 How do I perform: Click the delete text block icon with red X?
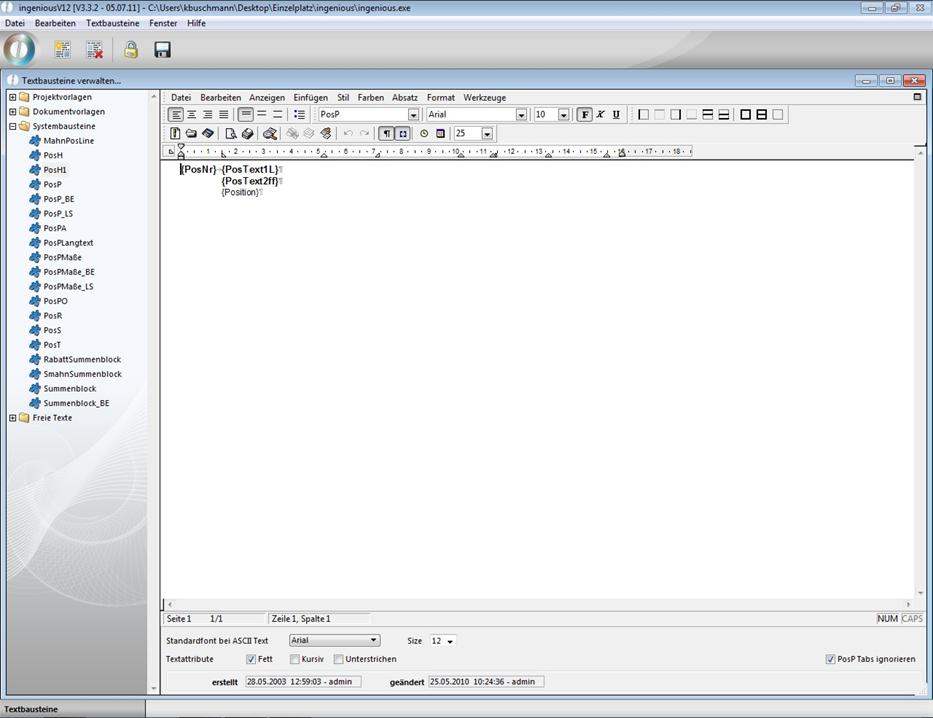click(94, 50)
